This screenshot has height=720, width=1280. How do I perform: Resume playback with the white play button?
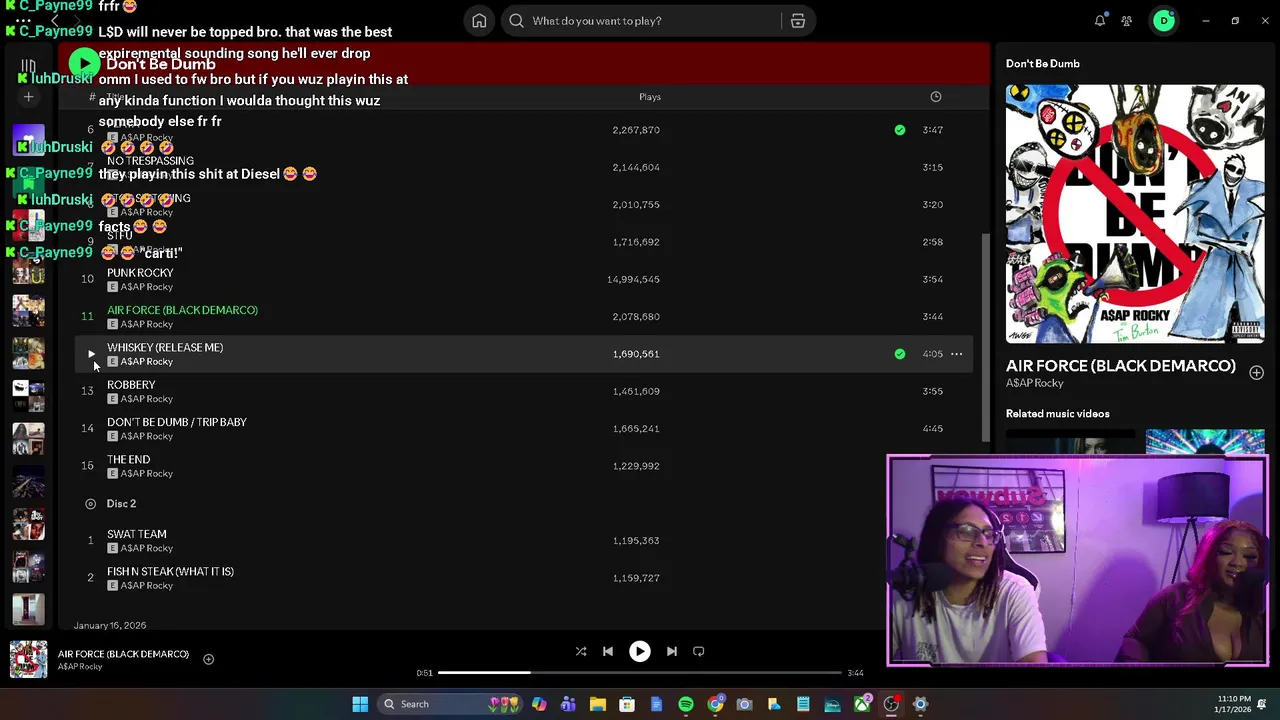tap(640, 651)
